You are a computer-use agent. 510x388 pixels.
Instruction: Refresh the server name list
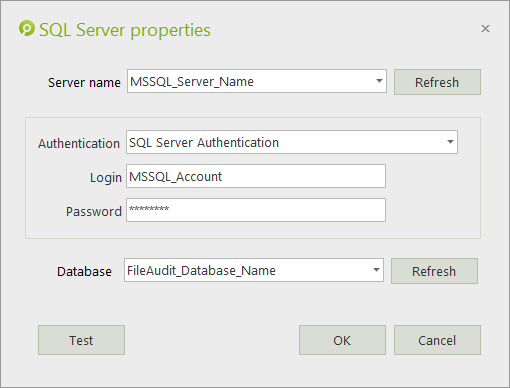point(437,82)
